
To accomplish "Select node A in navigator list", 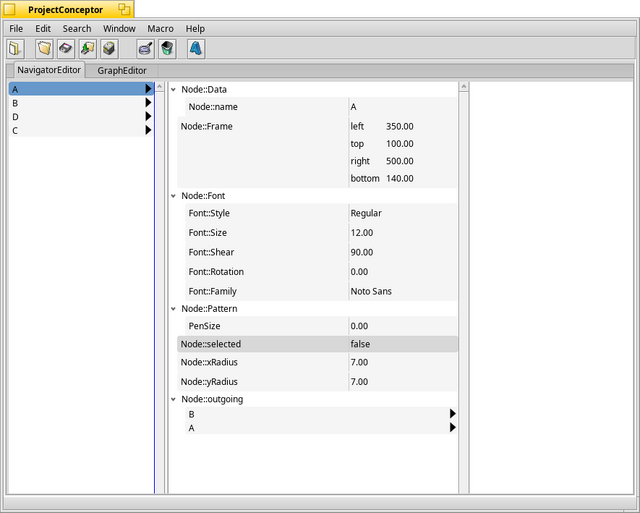I will click(81, 89).
